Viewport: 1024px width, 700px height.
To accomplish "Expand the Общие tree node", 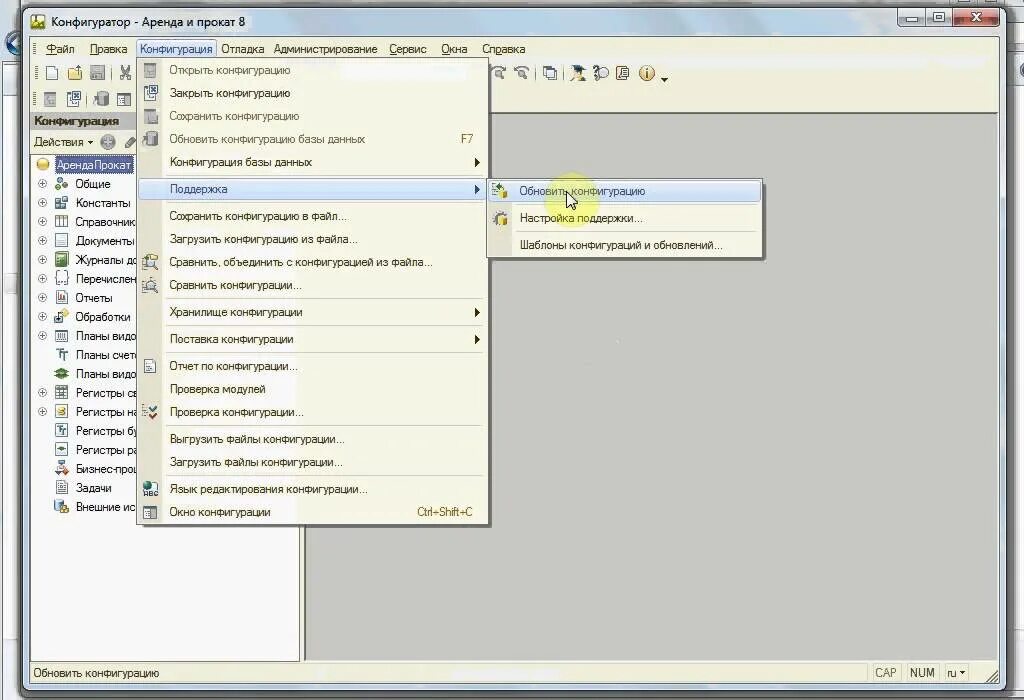I will [x=42, y=183].
